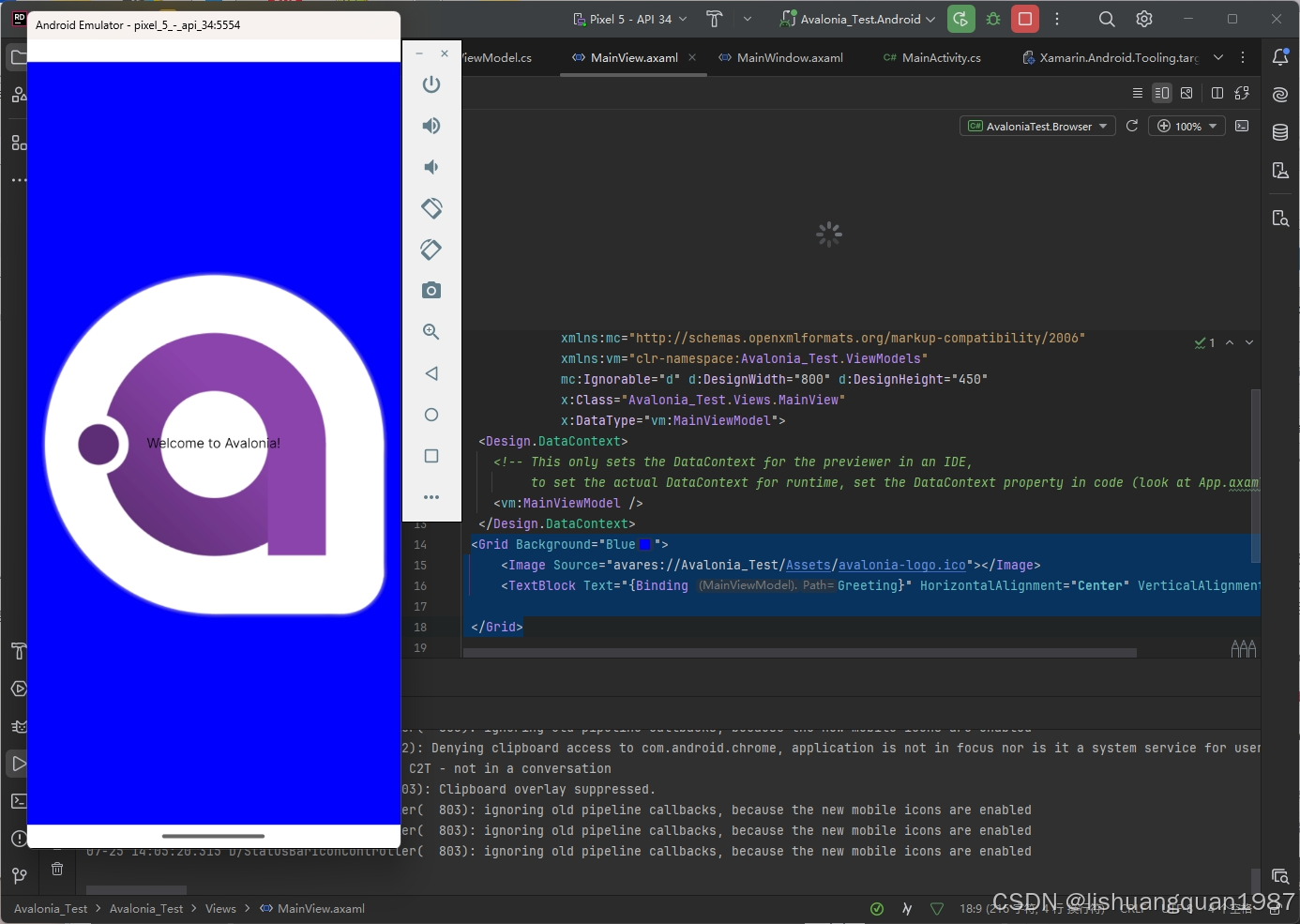The height and width of the screenshot is (924, 1300).
Task: Rotate the emulator left
Action: point(431,208)
